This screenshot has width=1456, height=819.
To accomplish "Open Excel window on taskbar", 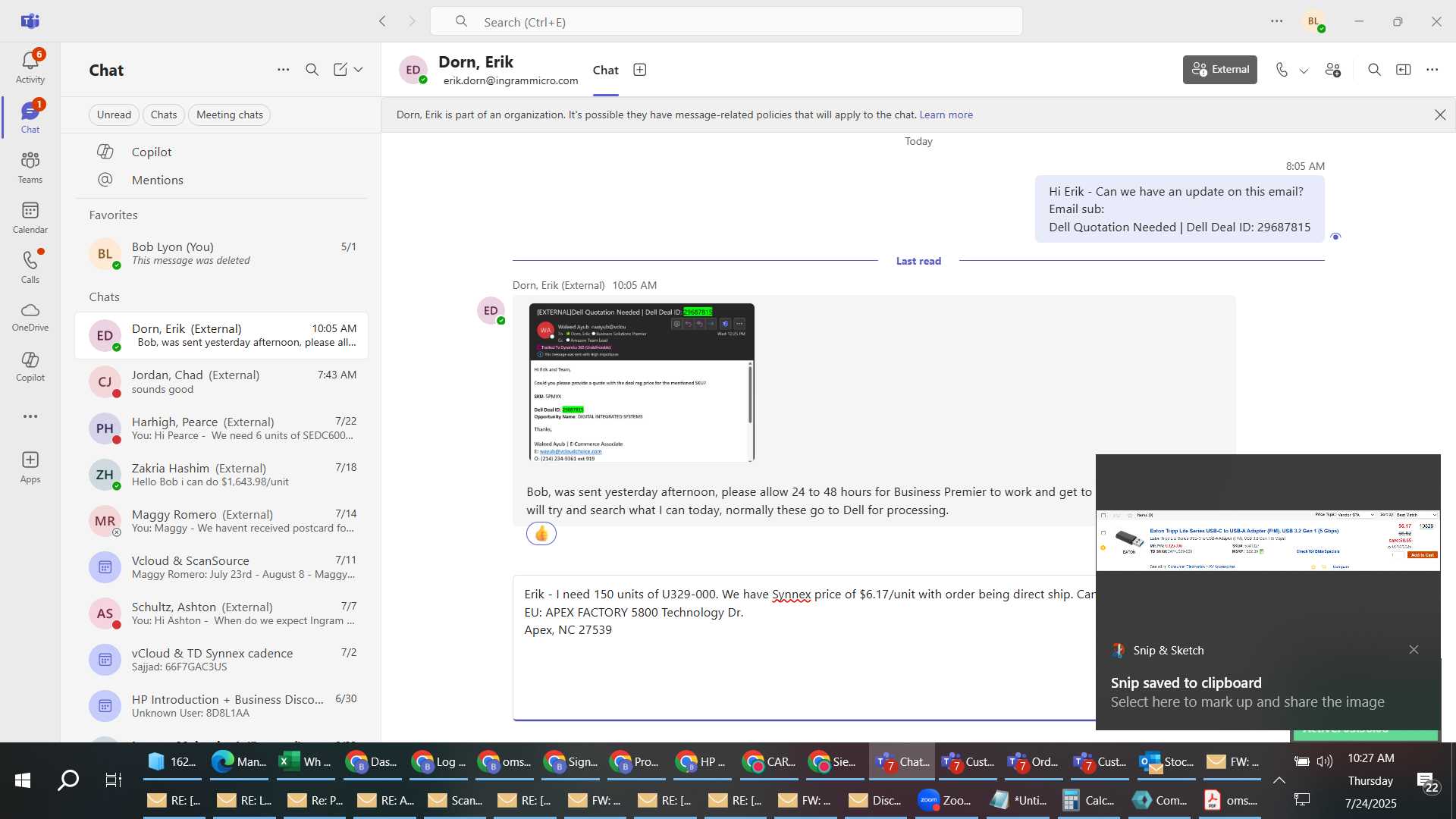I will [x=306, y=761].
